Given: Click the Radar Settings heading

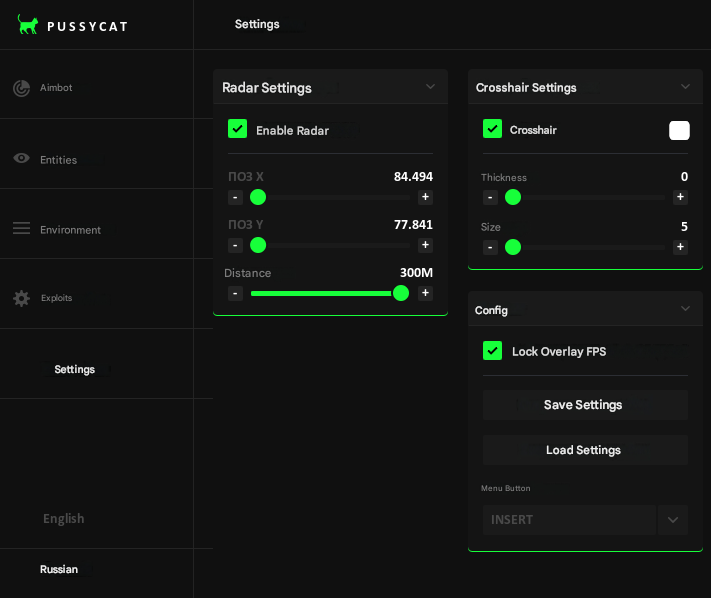Looking at the screenshot, I should click(267, 88).
